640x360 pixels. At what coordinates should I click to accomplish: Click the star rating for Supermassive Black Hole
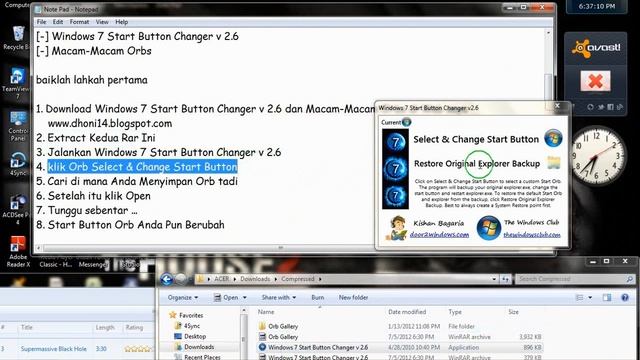tap(138, 349)
